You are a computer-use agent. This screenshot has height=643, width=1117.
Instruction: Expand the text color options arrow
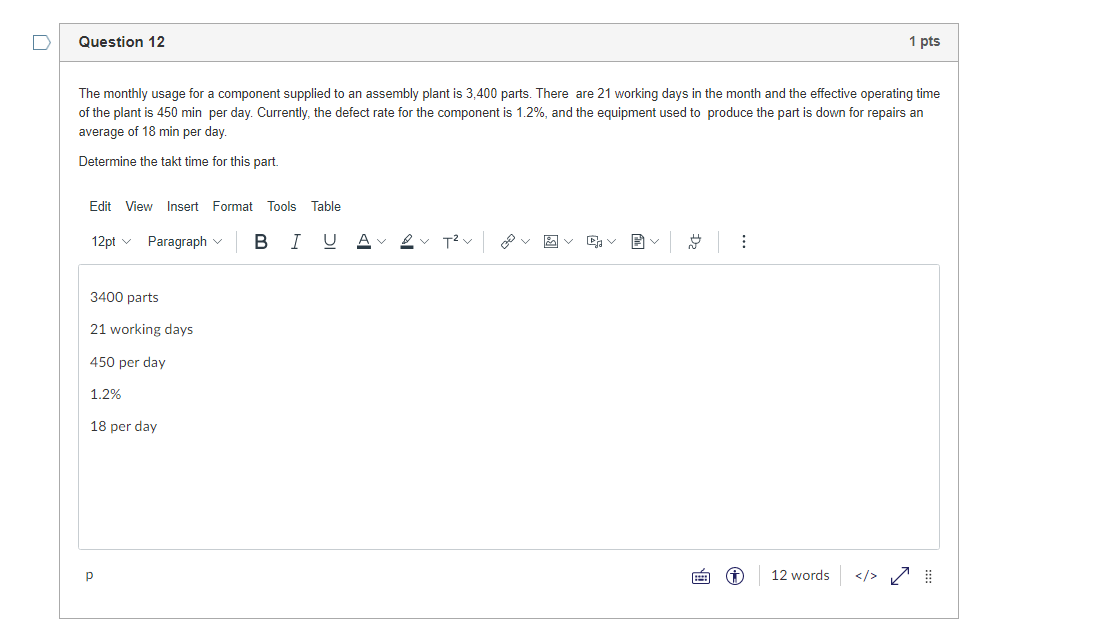tap(382, 241)
